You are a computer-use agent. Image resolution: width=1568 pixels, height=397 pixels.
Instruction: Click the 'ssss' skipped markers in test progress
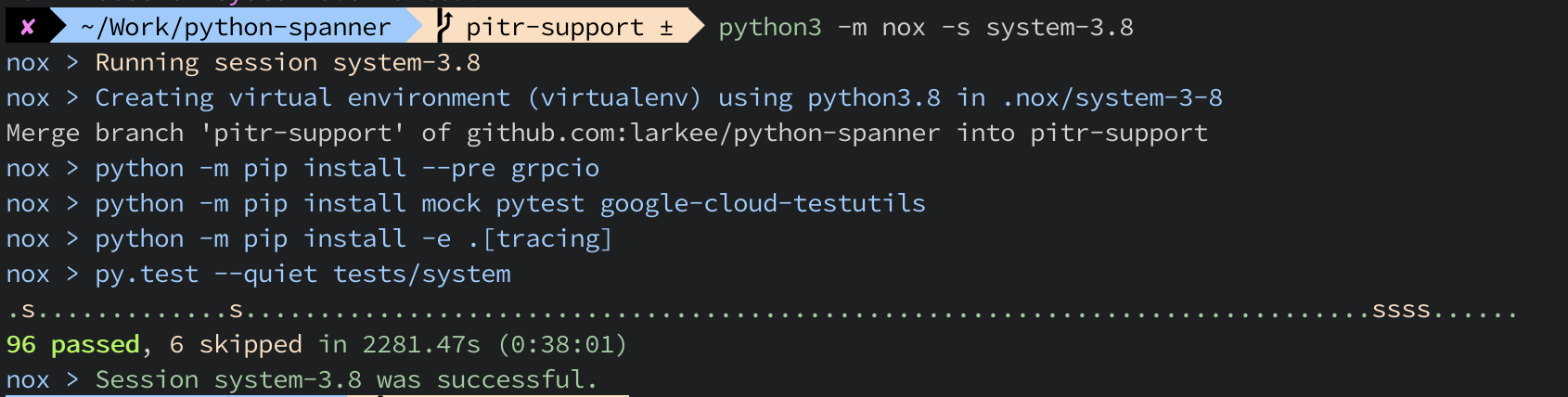[1401, 311]
